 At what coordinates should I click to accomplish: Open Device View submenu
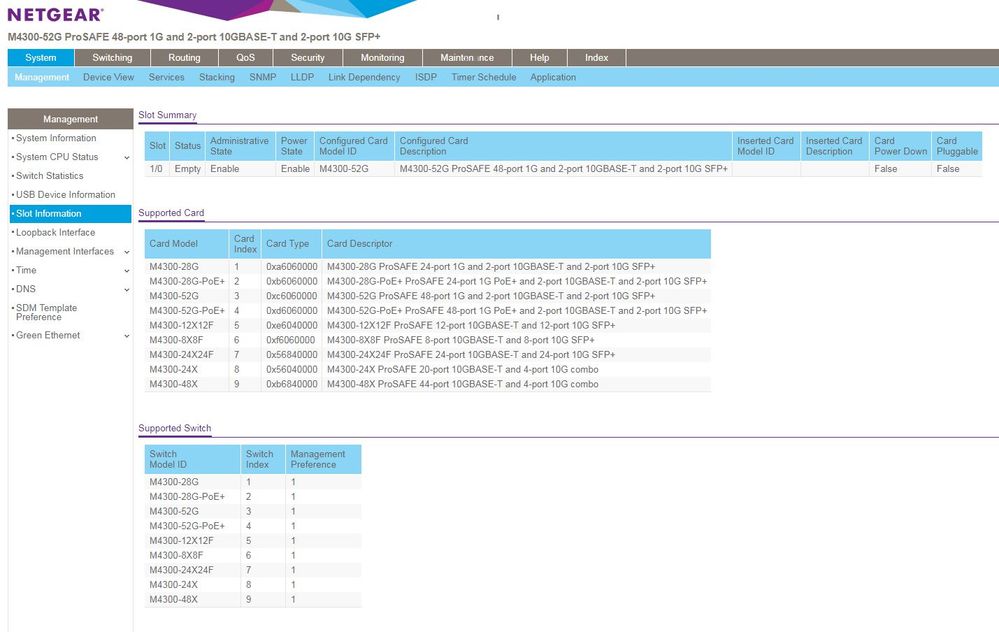(x=108, y=77)
